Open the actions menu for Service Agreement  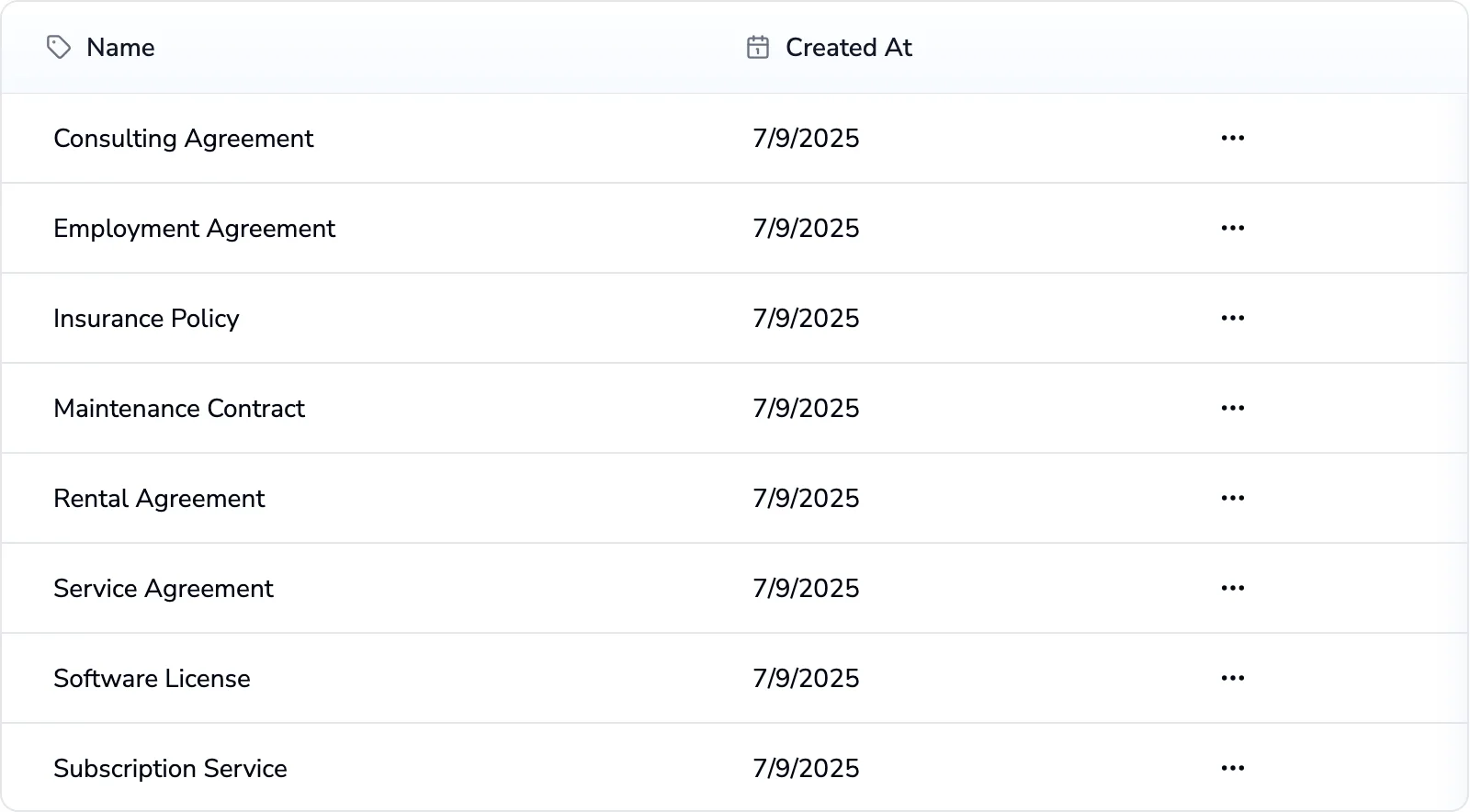[x=1232, y=588]
